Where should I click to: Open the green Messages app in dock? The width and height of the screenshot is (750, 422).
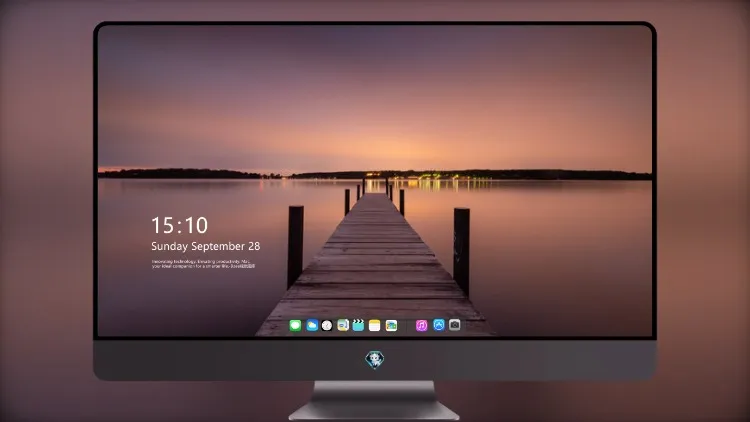tap(295, 326)
